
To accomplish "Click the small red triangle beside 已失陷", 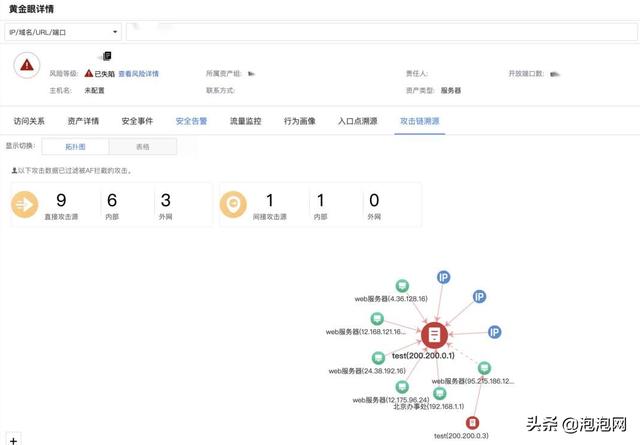I will [89, 73].
